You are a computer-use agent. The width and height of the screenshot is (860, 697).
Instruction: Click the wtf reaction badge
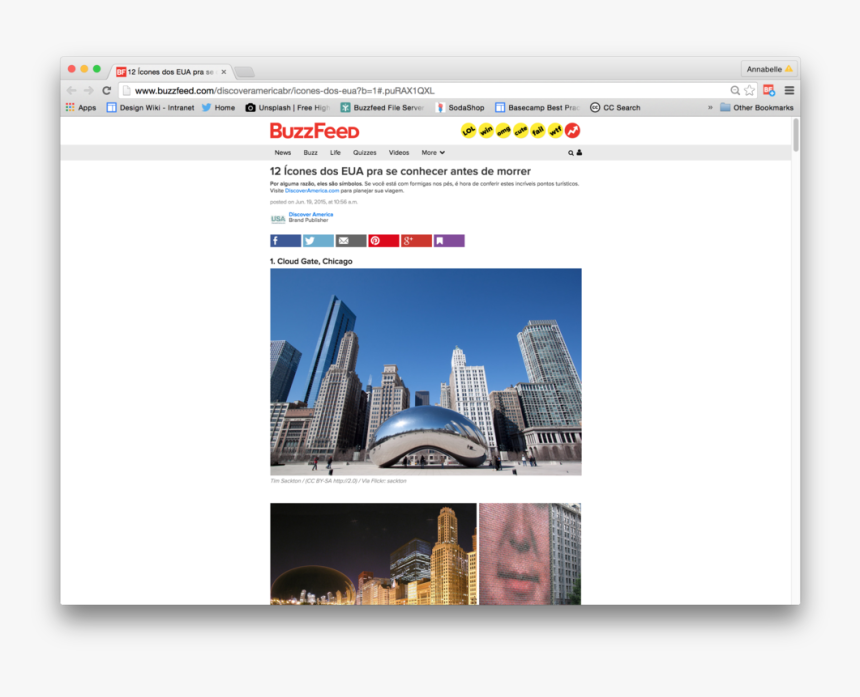coord(553,130)
